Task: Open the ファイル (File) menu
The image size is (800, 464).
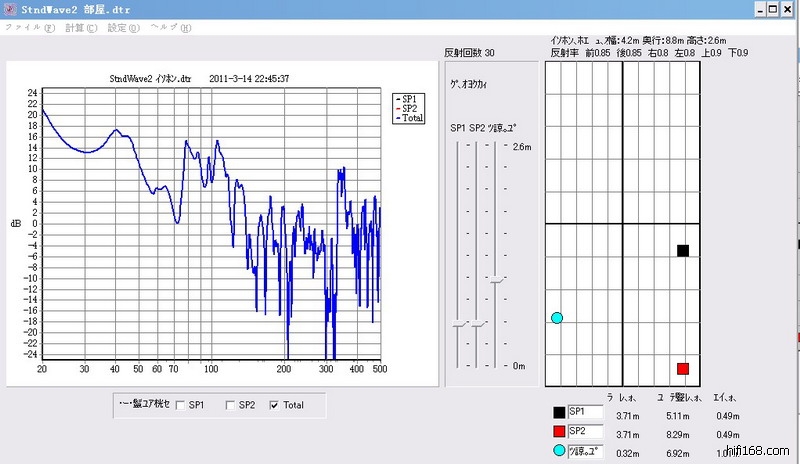Action: coord(30,27)
